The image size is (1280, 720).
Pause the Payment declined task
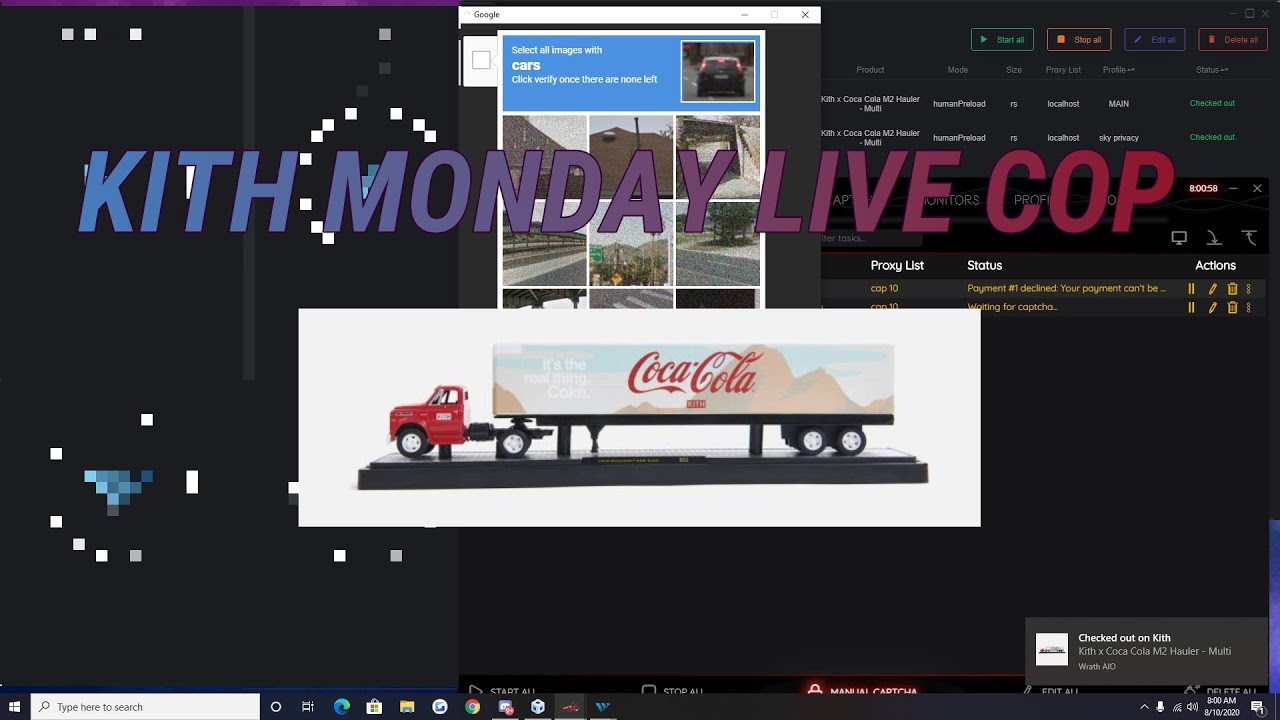click(x=1191, y=289)
